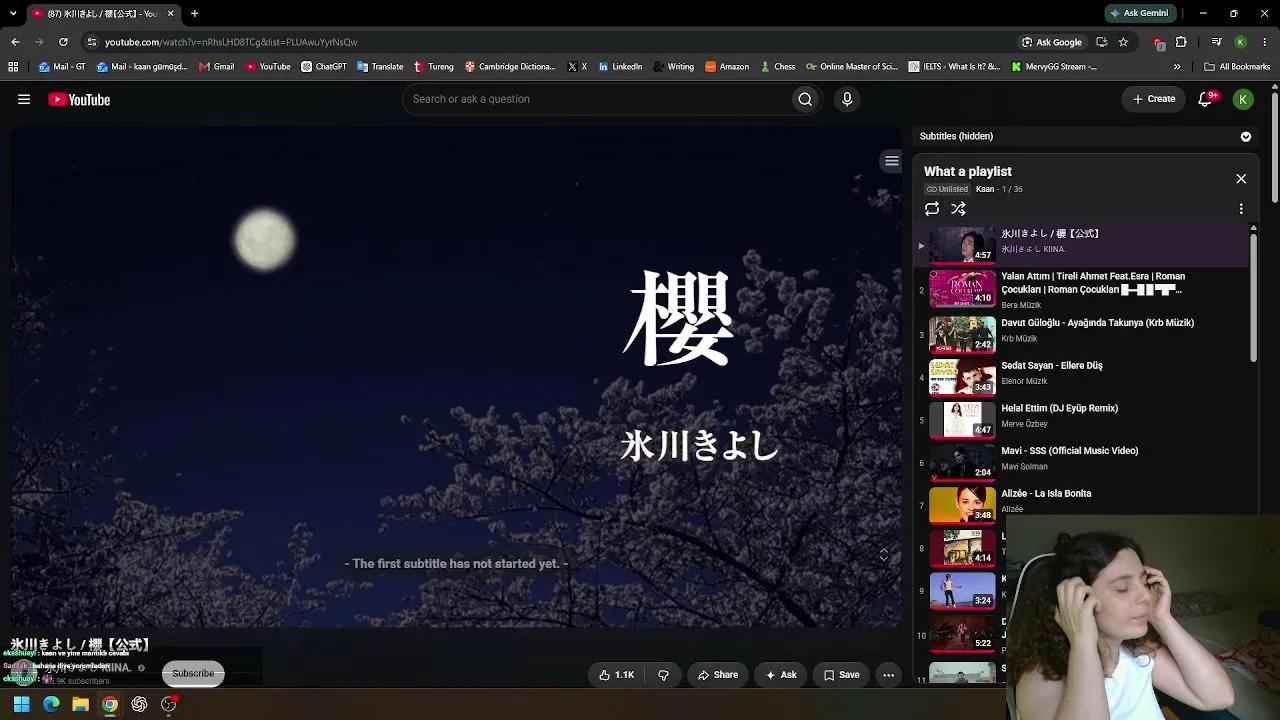
Task: Open File Explorer from the taskbar
Action: coord(80,704)
